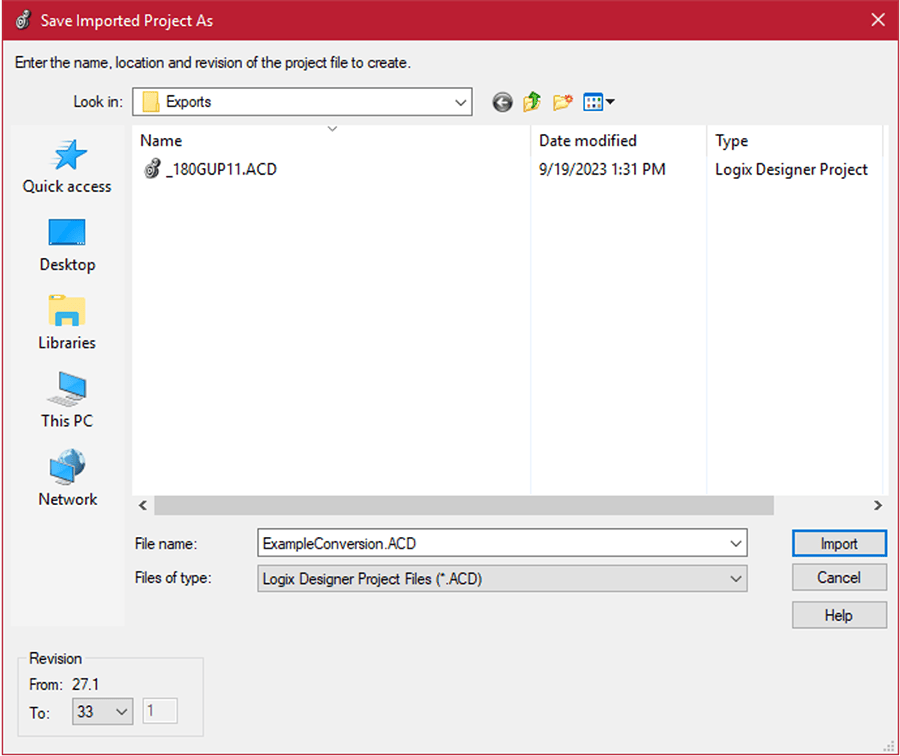Open Desktop location in sidebar
900x756 pixels.
[x=67, y=245]
